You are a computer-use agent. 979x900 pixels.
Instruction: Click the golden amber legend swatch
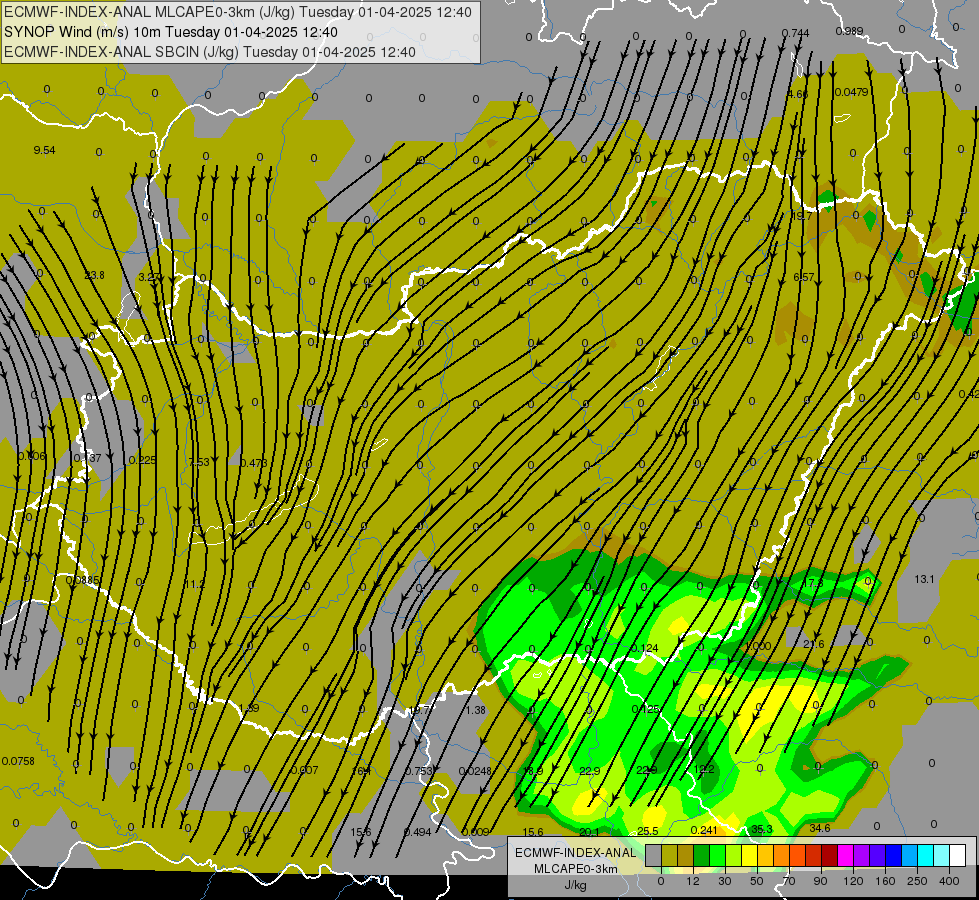coord(766,855)
